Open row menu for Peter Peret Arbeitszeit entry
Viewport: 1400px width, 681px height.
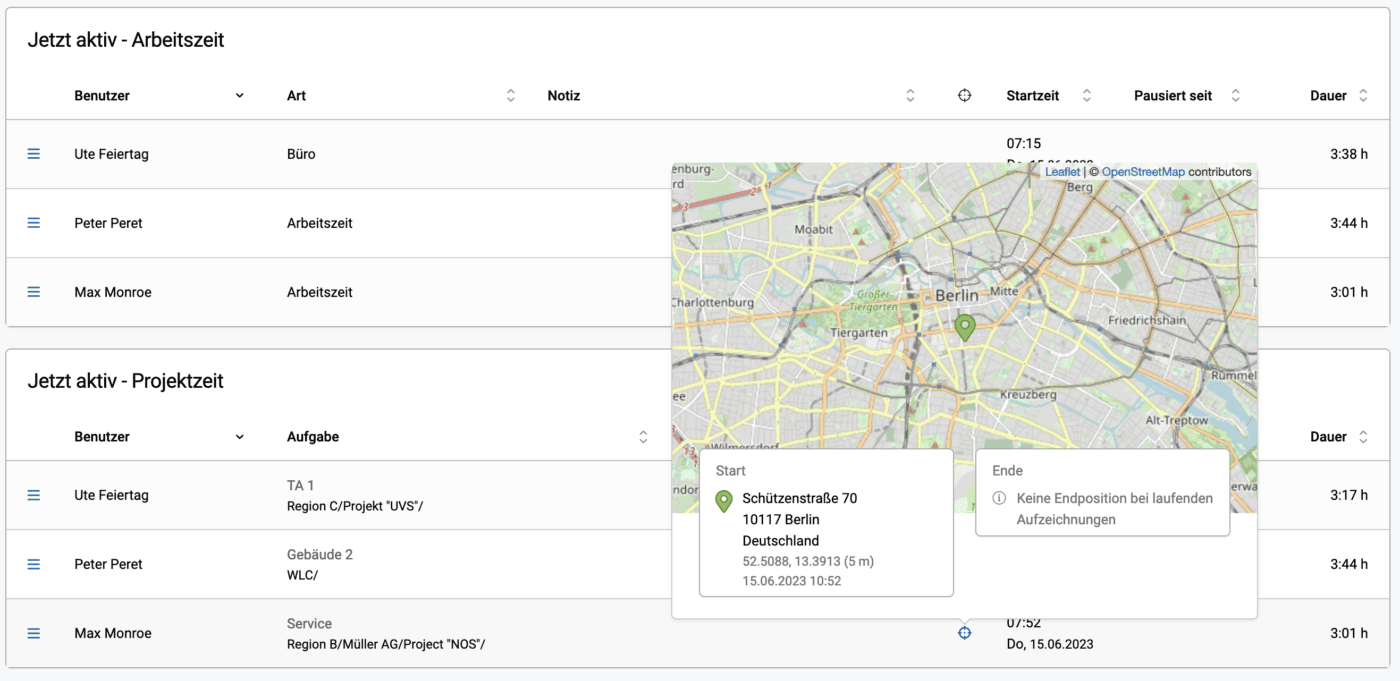point(33,223)
